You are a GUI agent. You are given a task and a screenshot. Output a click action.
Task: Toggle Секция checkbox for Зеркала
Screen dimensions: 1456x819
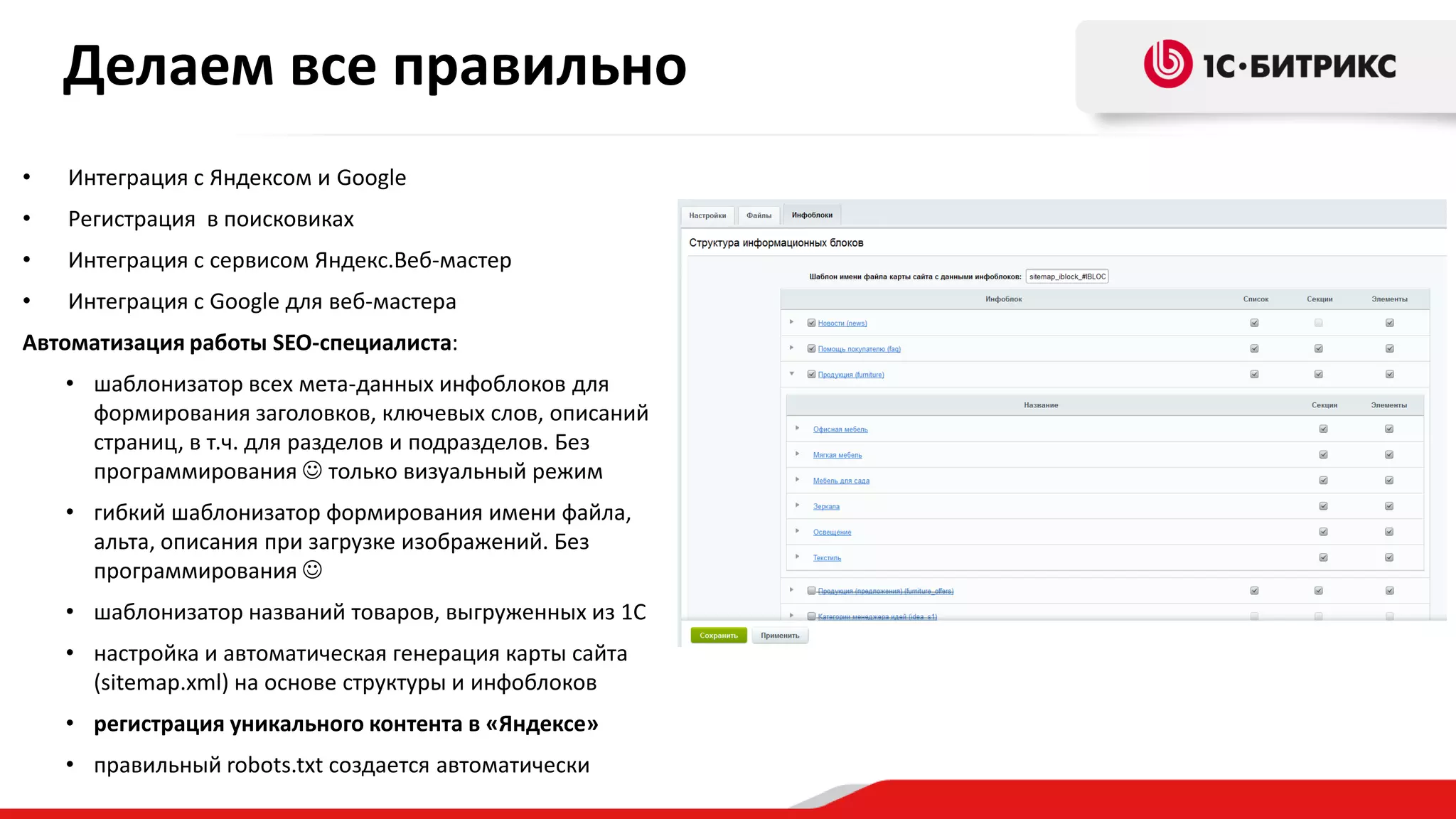click(1324, 506)
